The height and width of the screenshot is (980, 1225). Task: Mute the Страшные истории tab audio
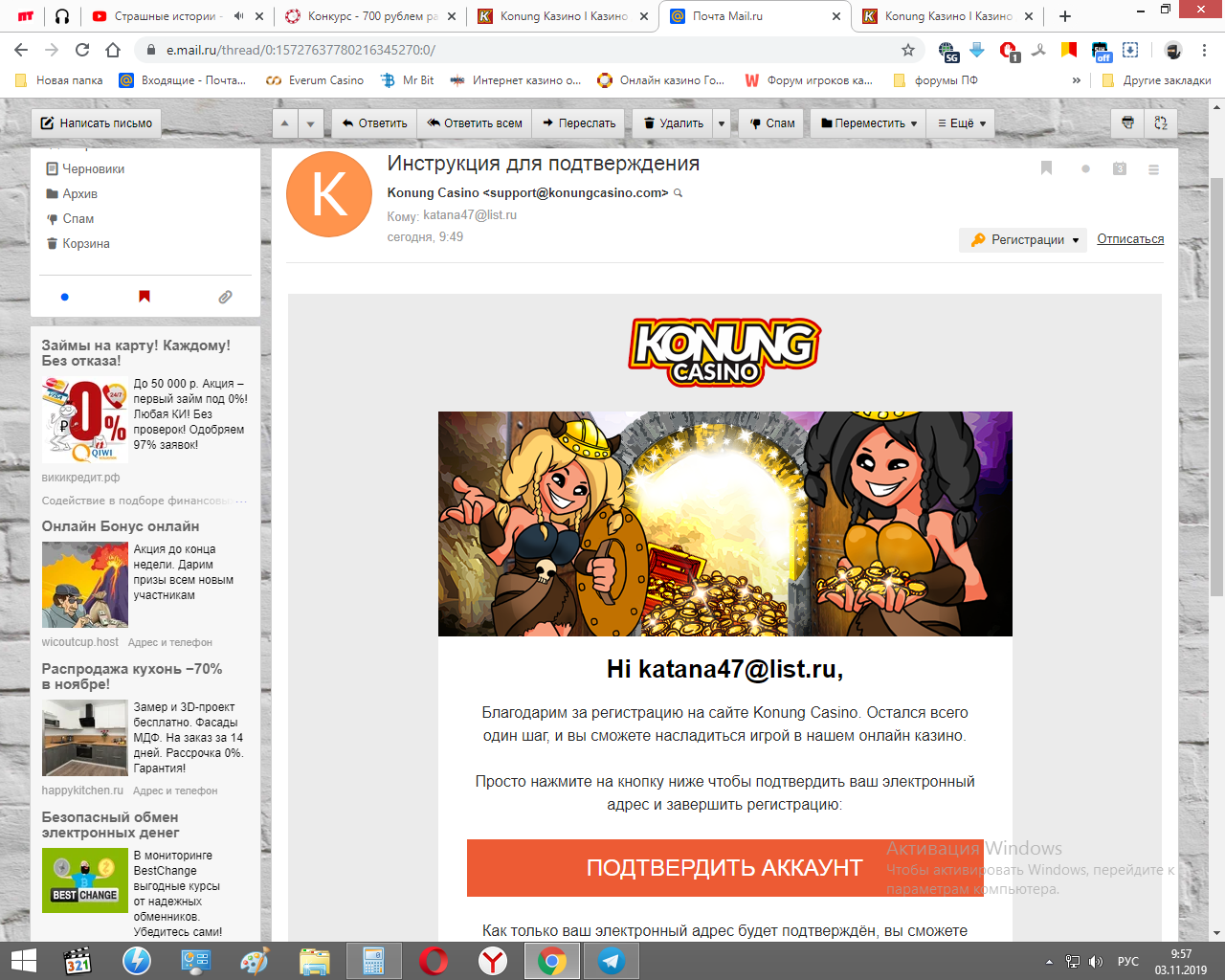click(238, 16)
